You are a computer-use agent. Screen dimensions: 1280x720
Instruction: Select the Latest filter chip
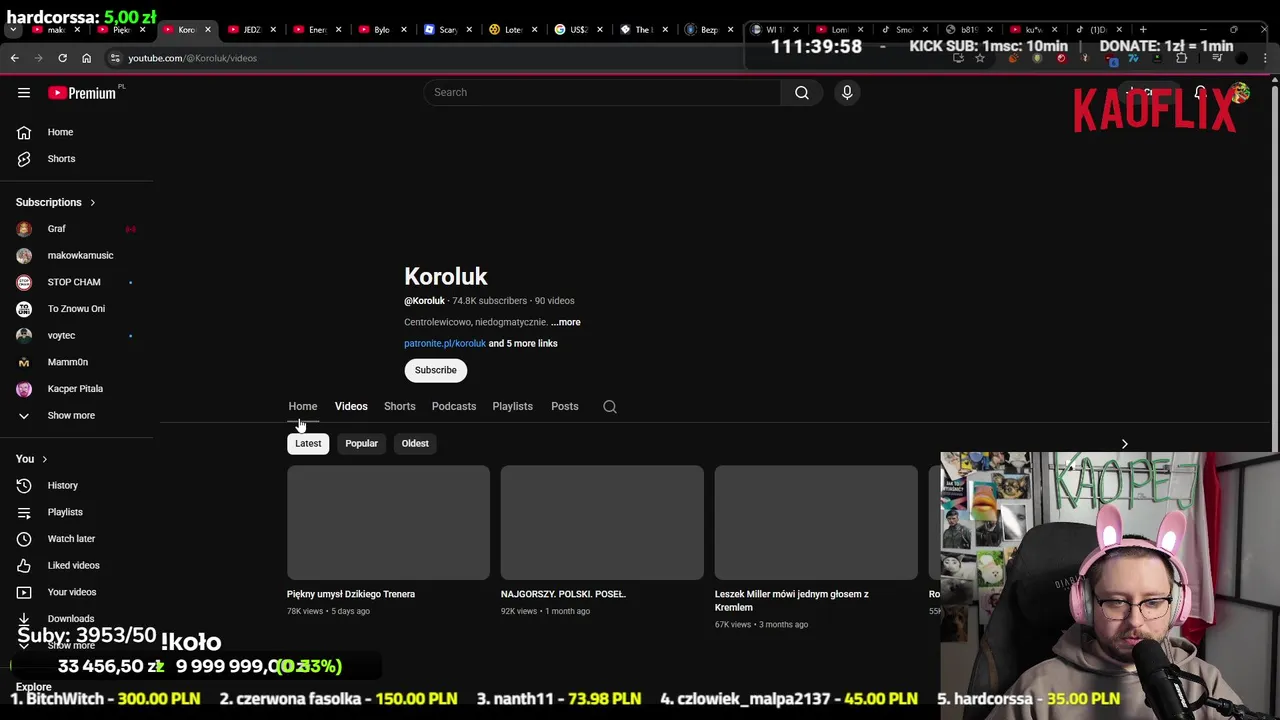pos(308,443)
